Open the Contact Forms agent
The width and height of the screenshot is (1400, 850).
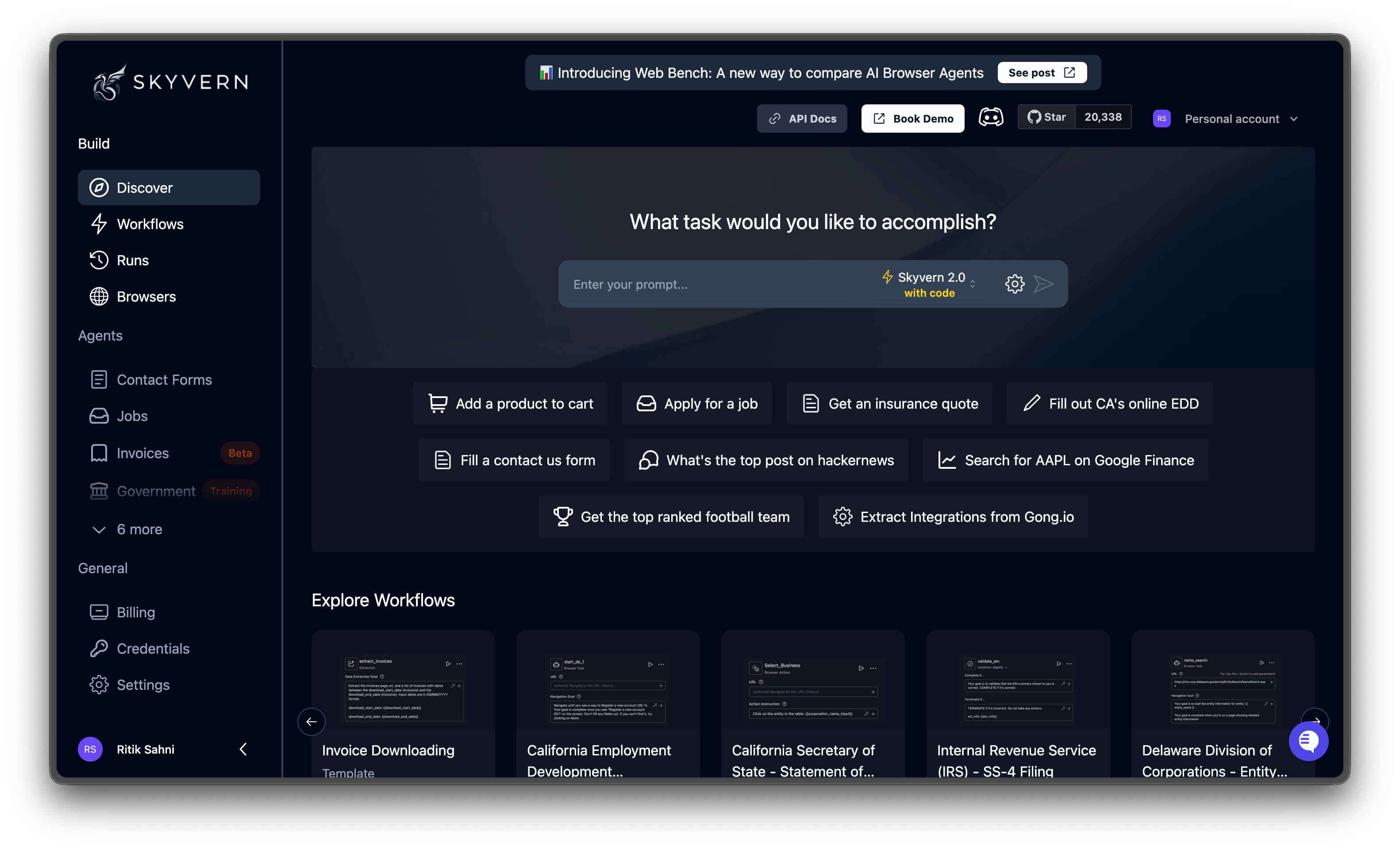tap(169, 379)
